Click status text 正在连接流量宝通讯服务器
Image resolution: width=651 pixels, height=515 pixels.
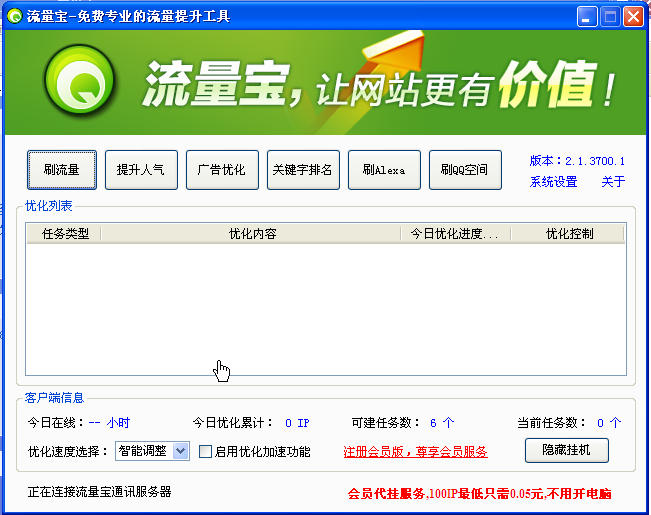click(x=100, y=492)
